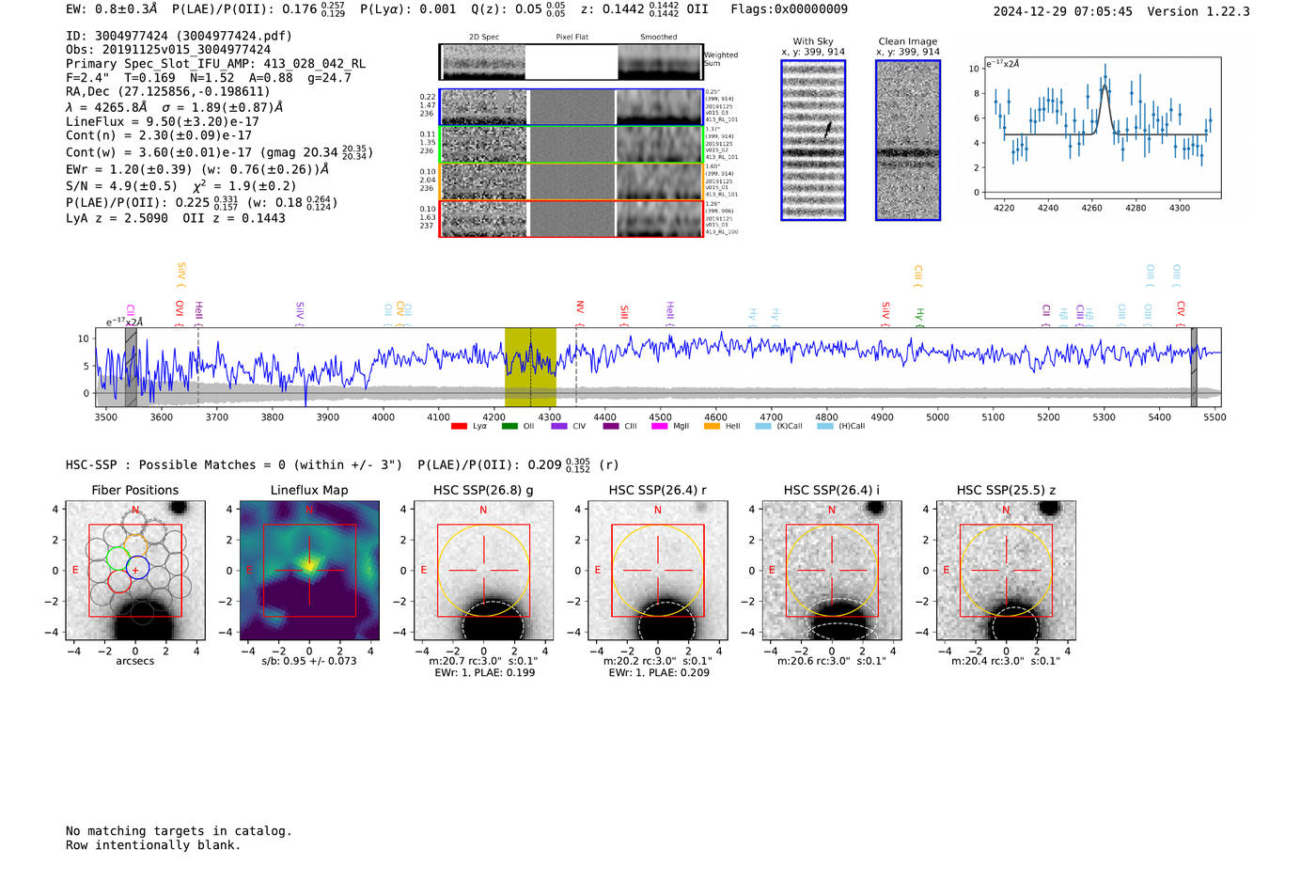Select the red-bordered fiber 2D spectrum row
The image size is (1316, 896).
pos(572,218)
